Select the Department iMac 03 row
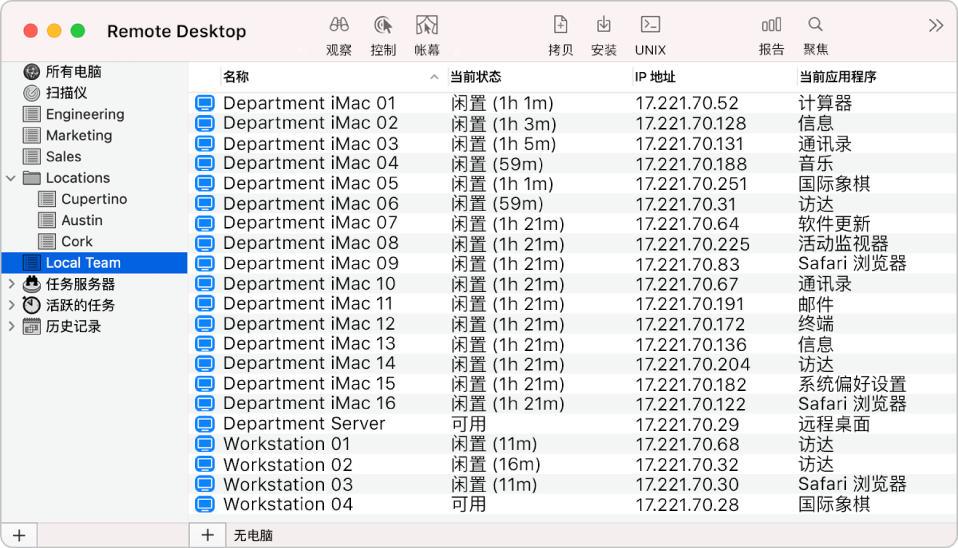Image resolution: width=958 pixels, height=548 pixels. point(572,144)
